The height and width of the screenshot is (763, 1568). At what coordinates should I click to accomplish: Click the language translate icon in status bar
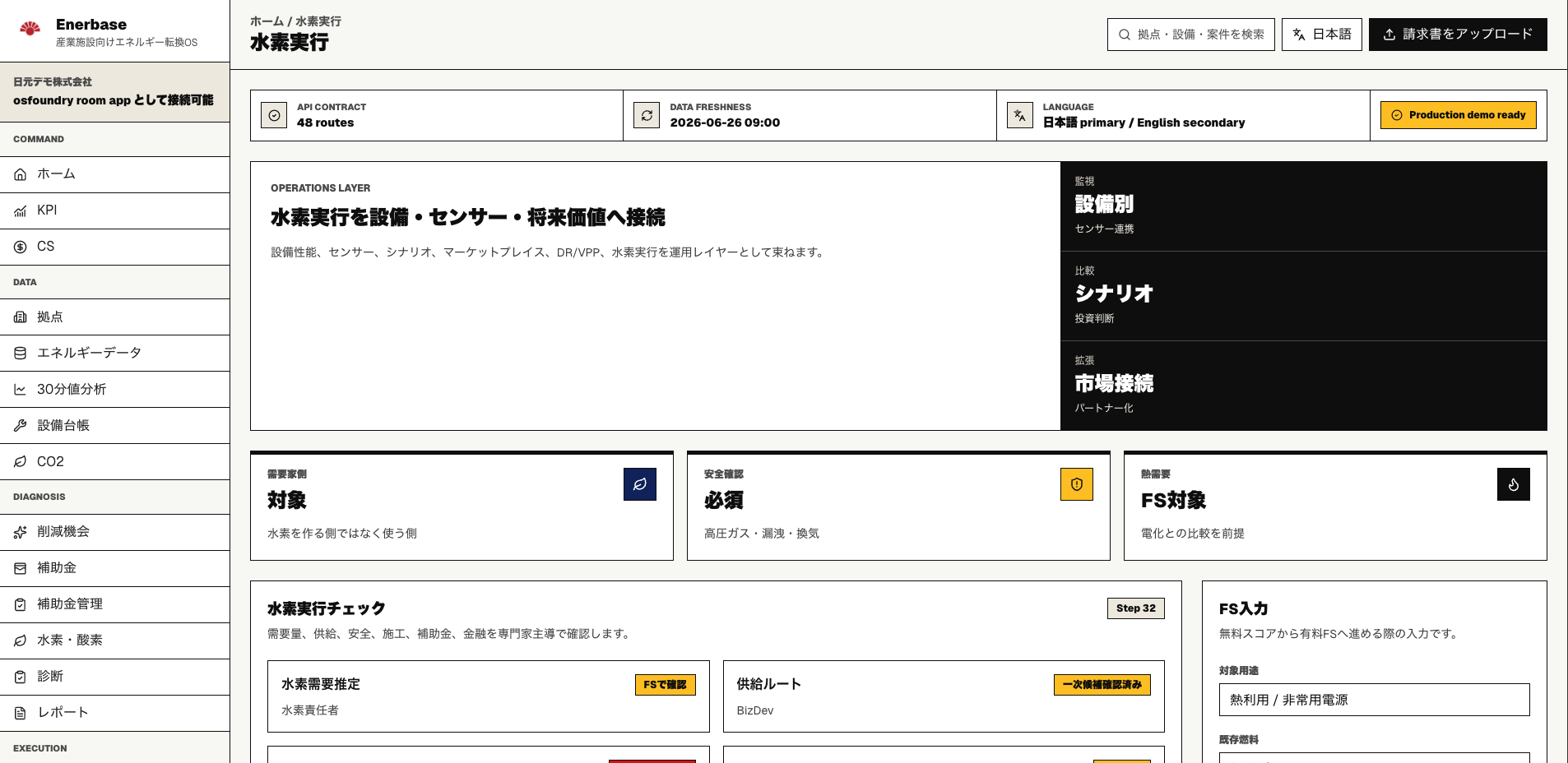pos(1020,115)
